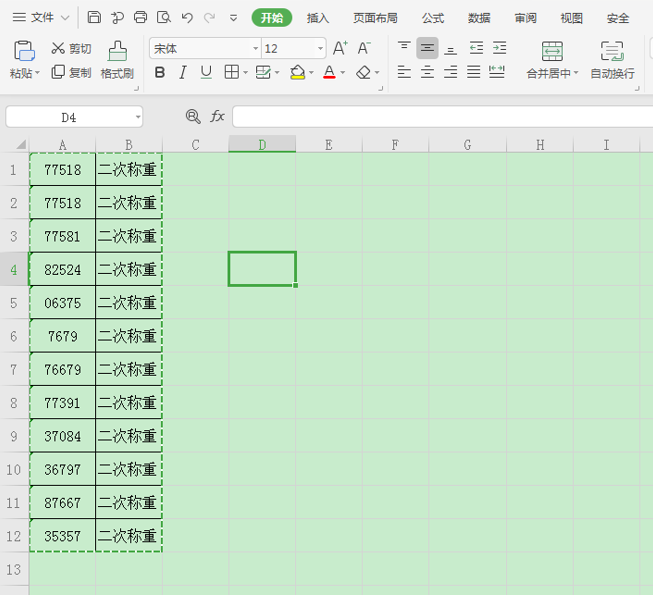Click the cell borders icon
The image size is (653, 596).
[x=232, y=72]
